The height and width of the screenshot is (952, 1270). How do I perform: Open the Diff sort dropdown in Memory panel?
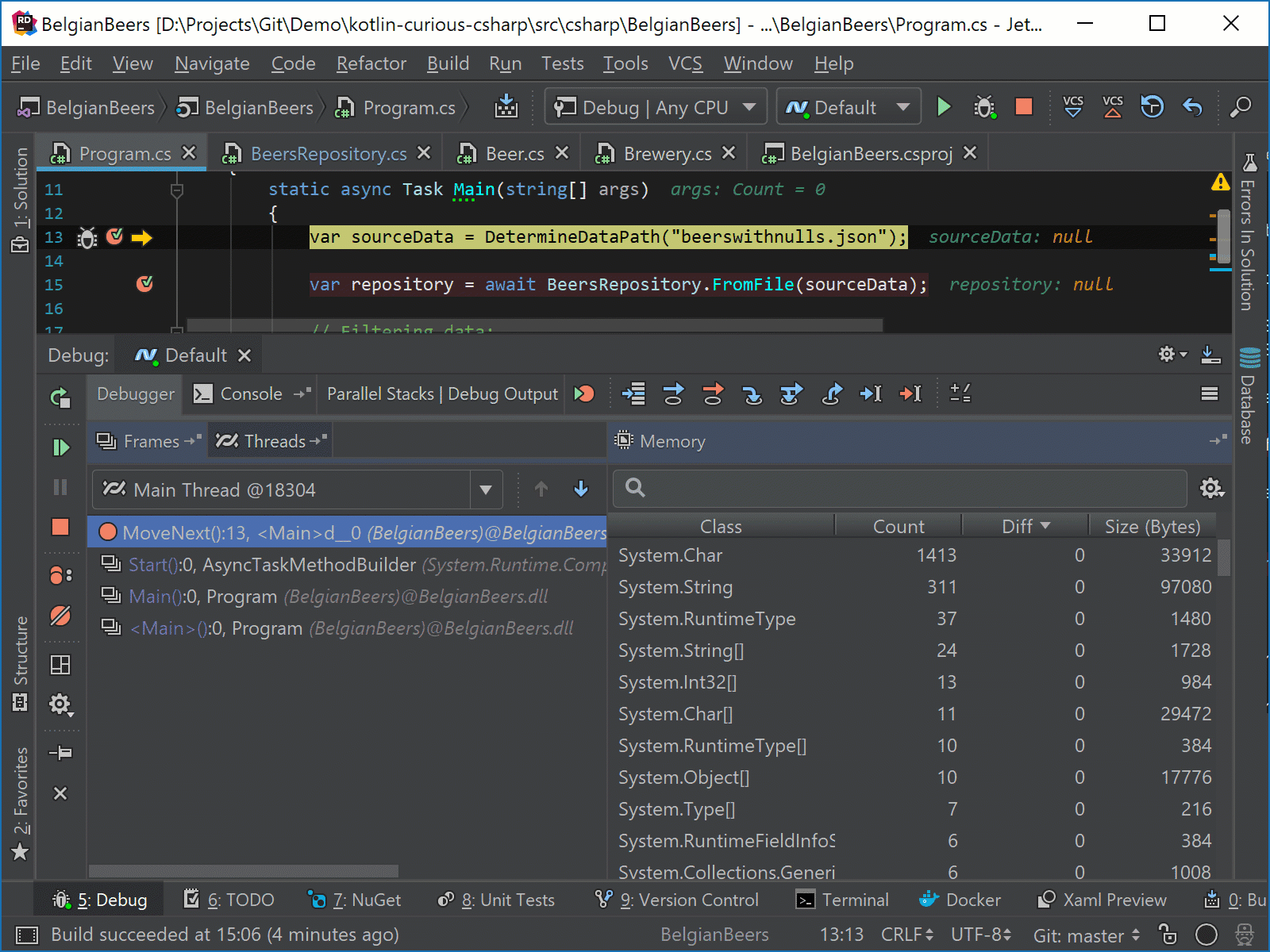click(x=1024, y=525)
